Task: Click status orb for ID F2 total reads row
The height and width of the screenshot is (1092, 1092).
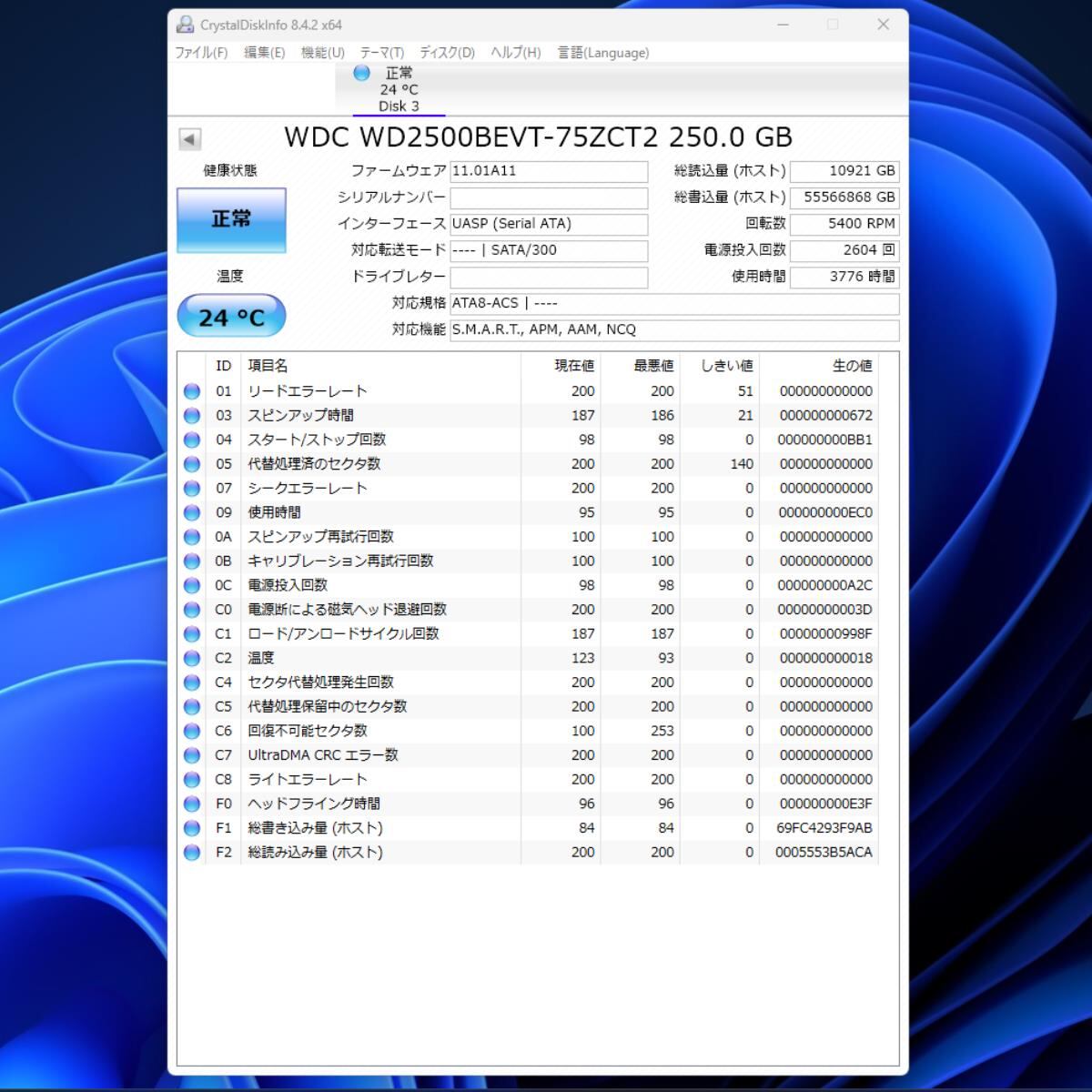Action: [192, 853]
